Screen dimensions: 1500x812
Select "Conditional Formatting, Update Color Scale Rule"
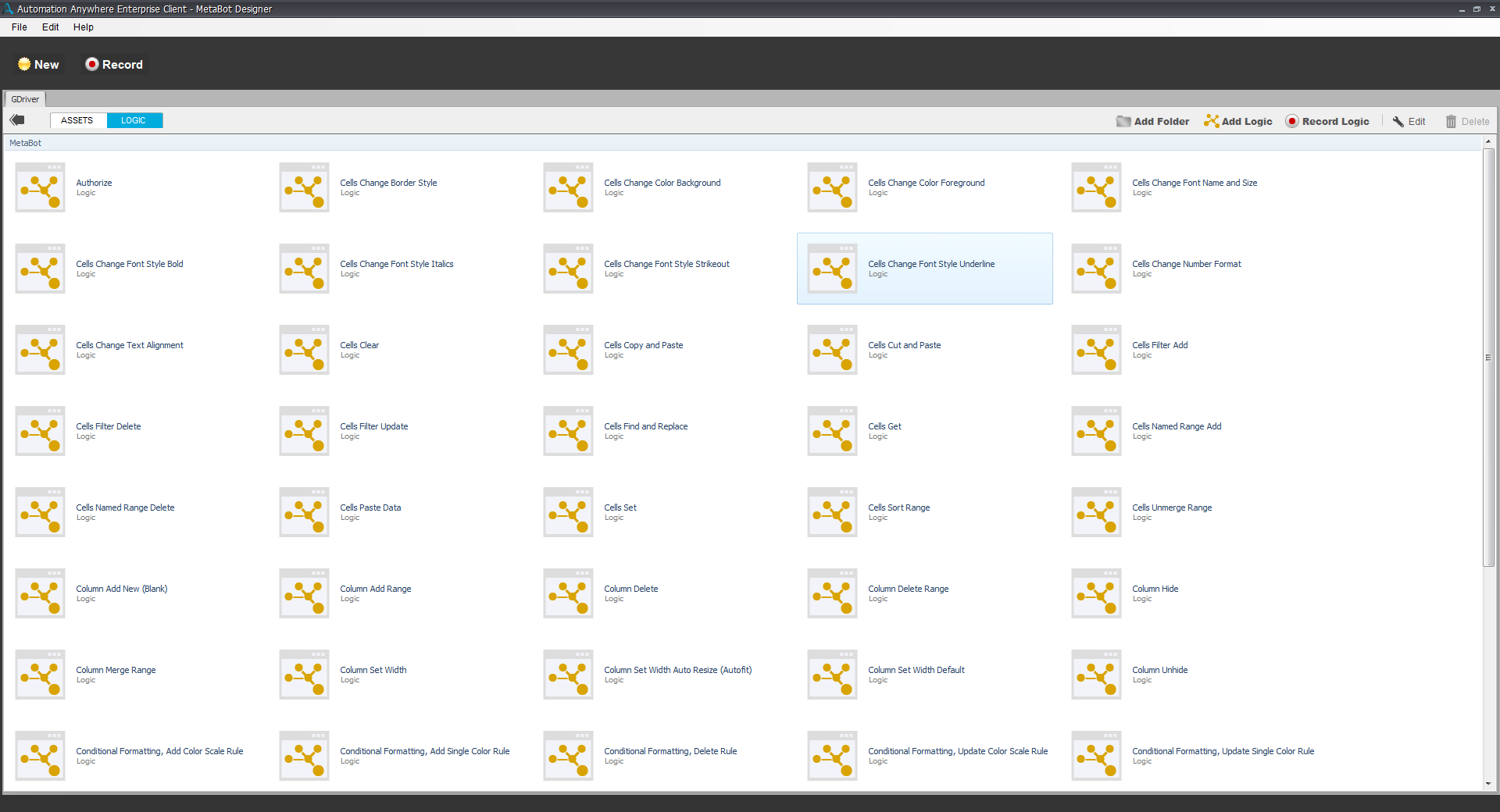(x=958, y=751)
